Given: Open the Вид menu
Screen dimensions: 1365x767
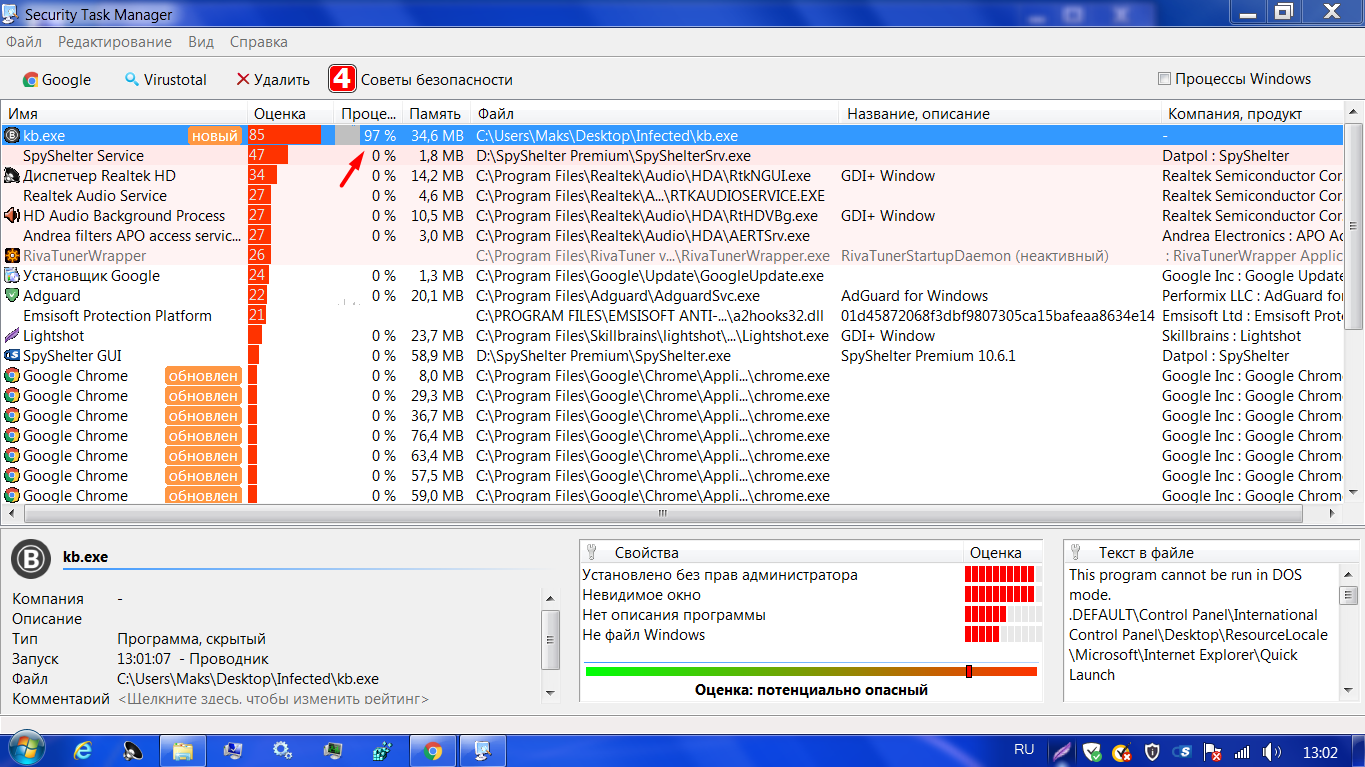Looking at the screenshot, I should (201, 42).
